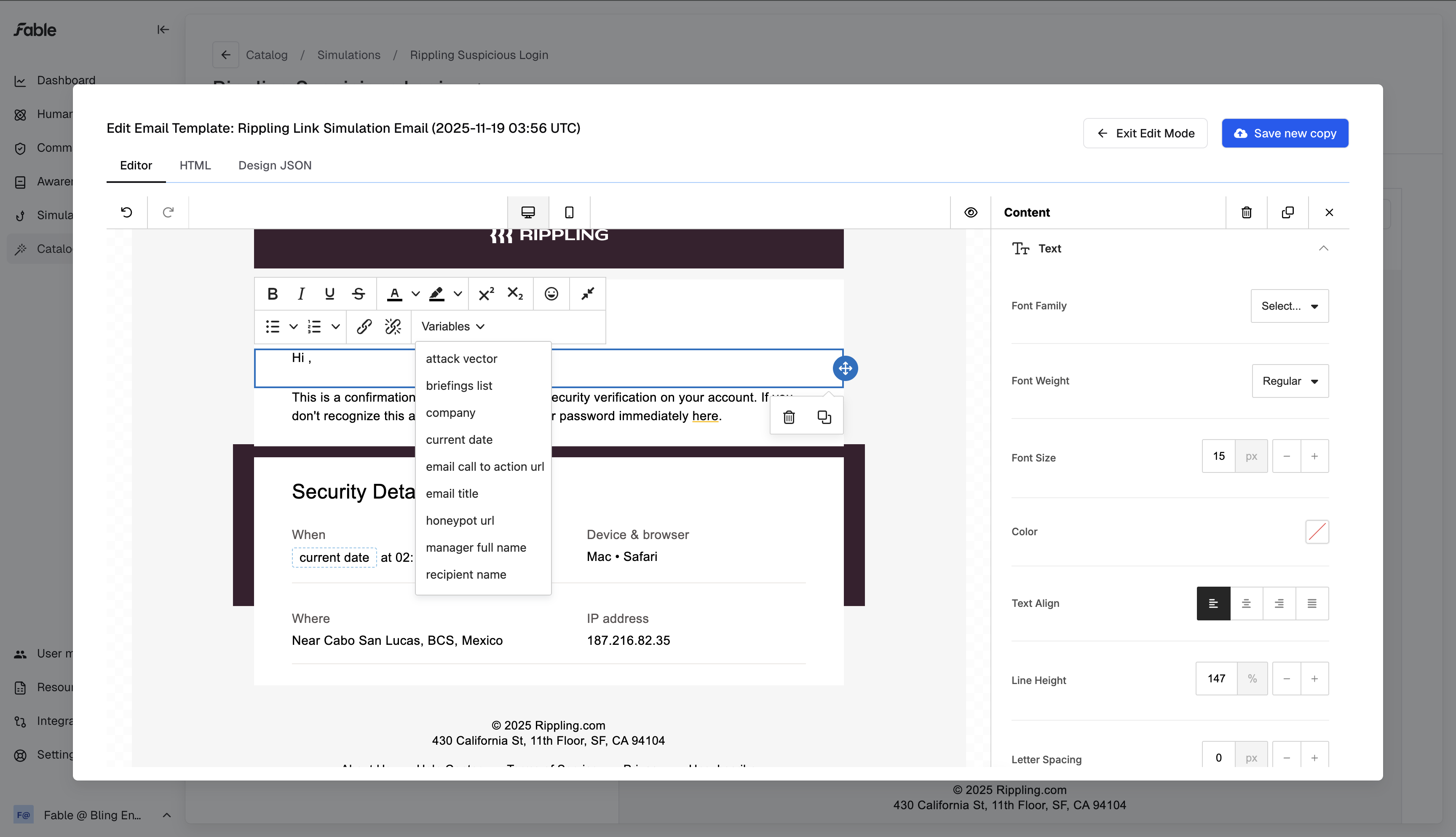The image size is (1456, 837).
Task: Switch to the HTML tab
Action: point(195,166)
